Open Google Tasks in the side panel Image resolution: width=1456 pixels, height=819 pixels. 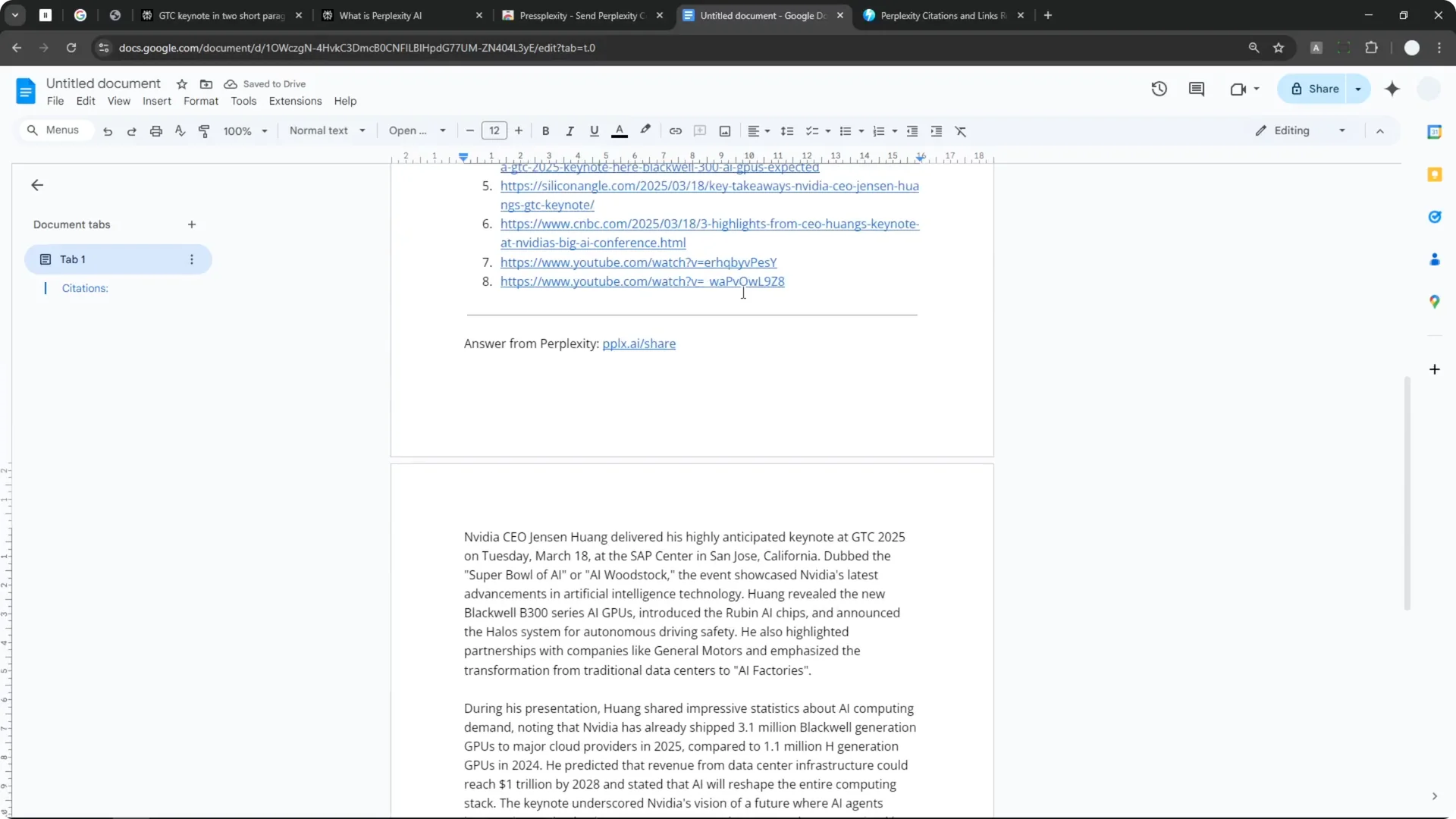[1435, 217]
